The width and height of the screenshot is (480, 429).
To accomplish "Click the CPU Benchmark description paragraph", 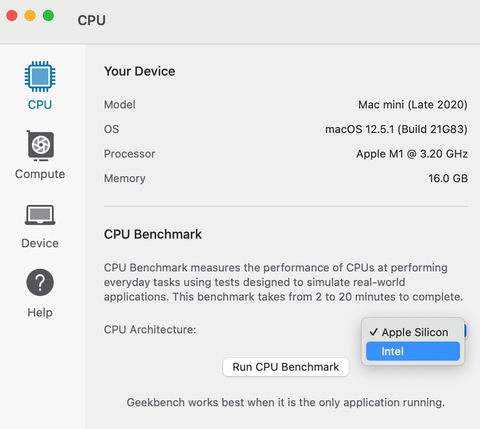I will click(283, 282).
